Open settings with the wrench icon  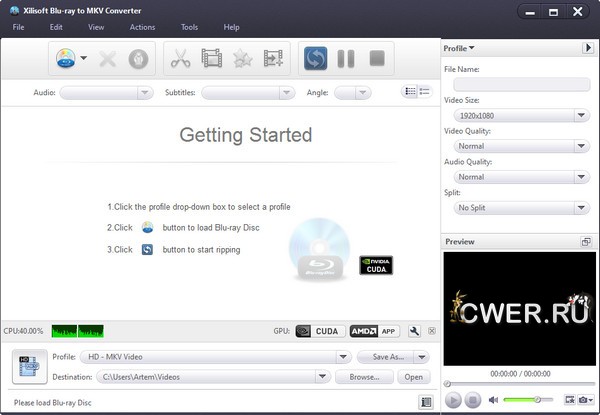[415, 331]
